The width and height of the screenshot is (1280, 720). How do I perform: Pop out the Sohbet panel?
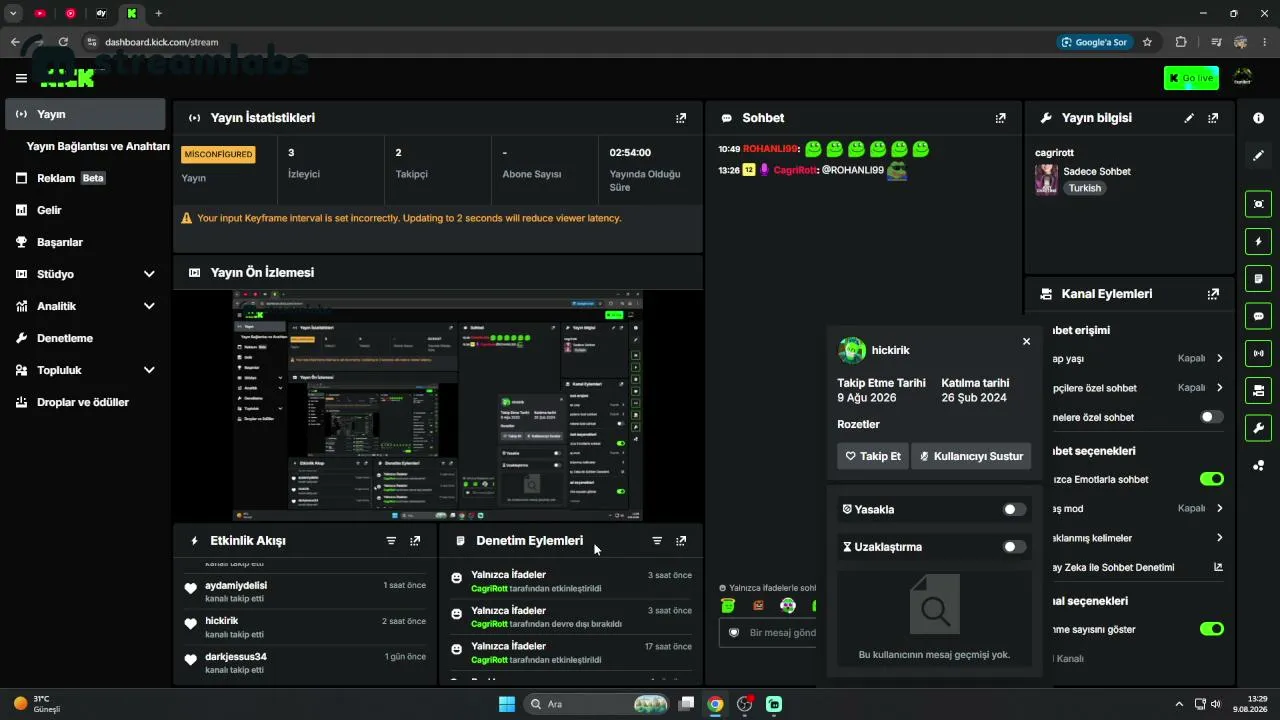[x=1000, y=118]
